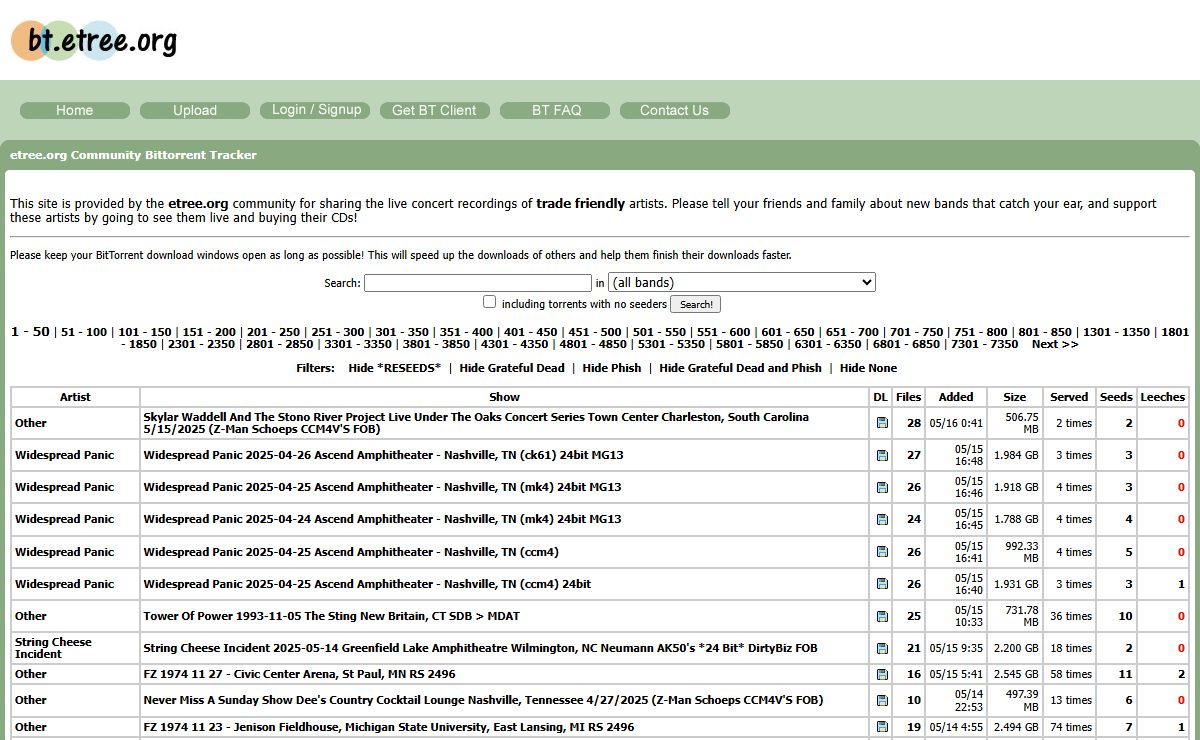The height and width of the screenshot is (740, 1200).
Task: Open FZ 1974 11 27 Civic Center show
Action: pyautogui.click(x=299, y=674)
